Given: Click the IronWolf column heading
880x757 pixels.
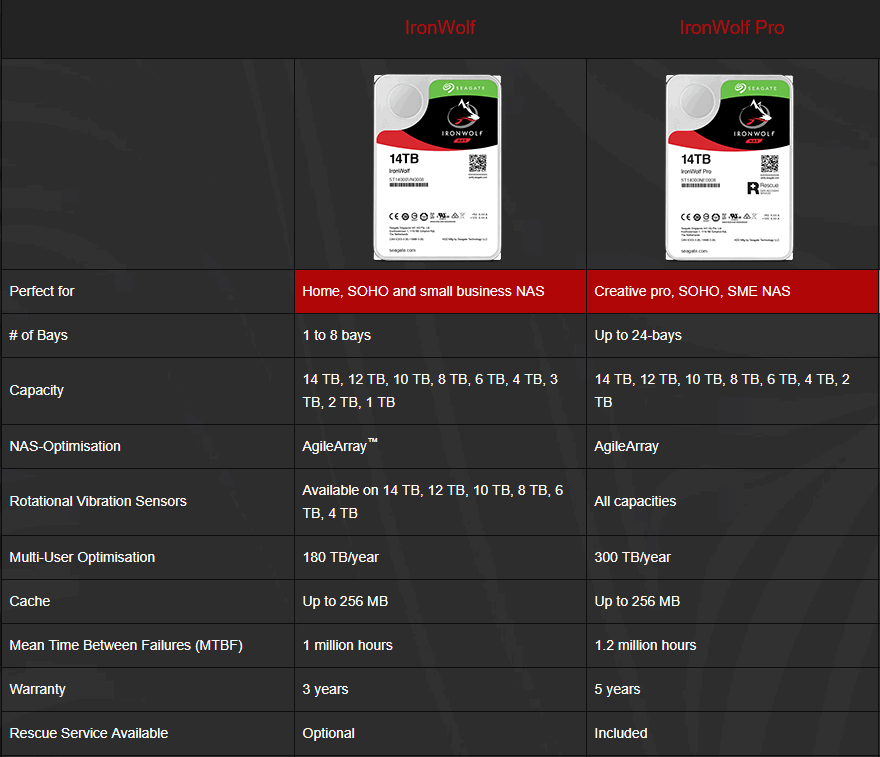Looking at the screenshot, I should point(440,27).
